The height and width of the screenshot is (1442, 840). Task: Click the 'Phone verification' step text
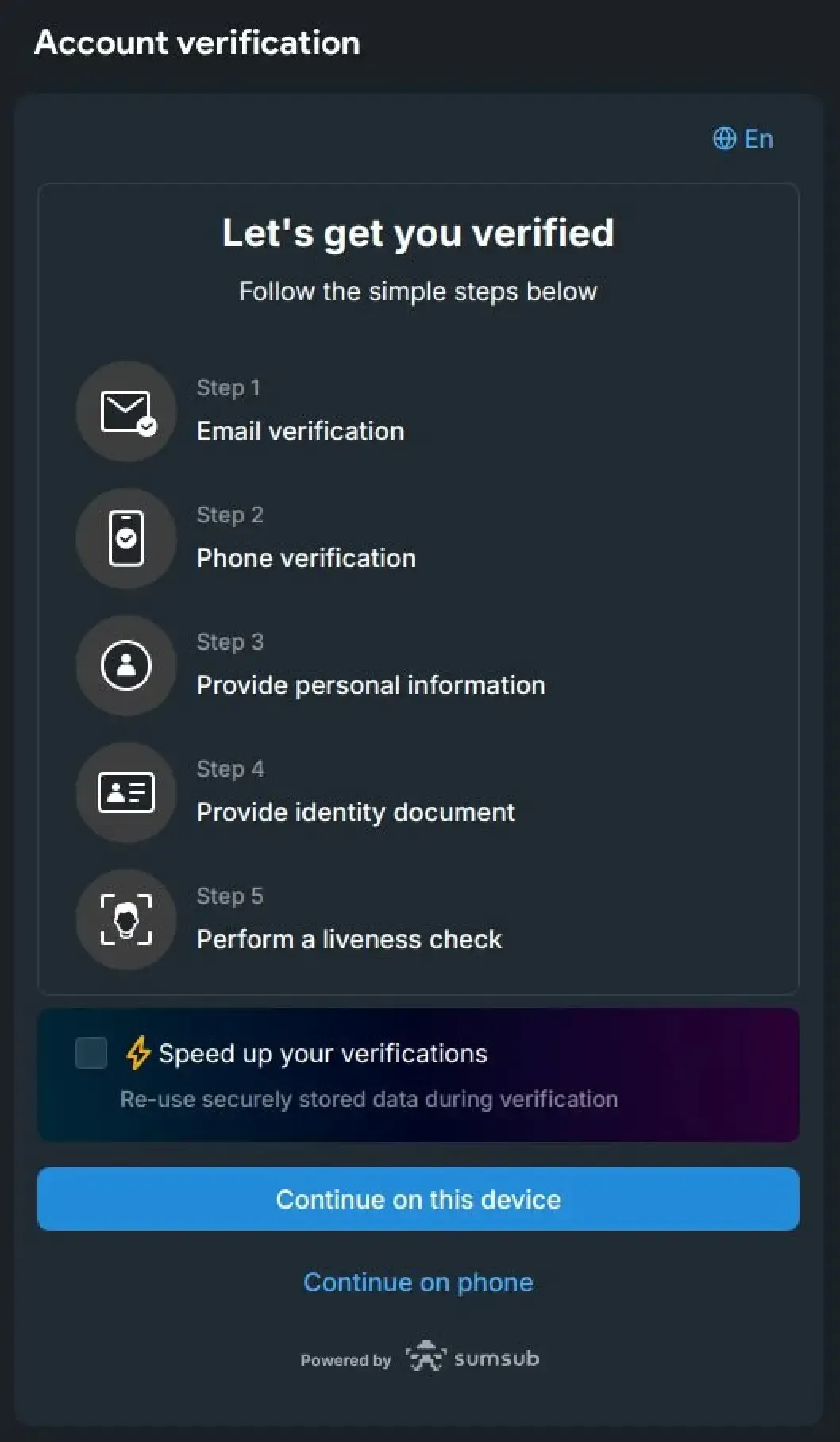pos(306,558)
